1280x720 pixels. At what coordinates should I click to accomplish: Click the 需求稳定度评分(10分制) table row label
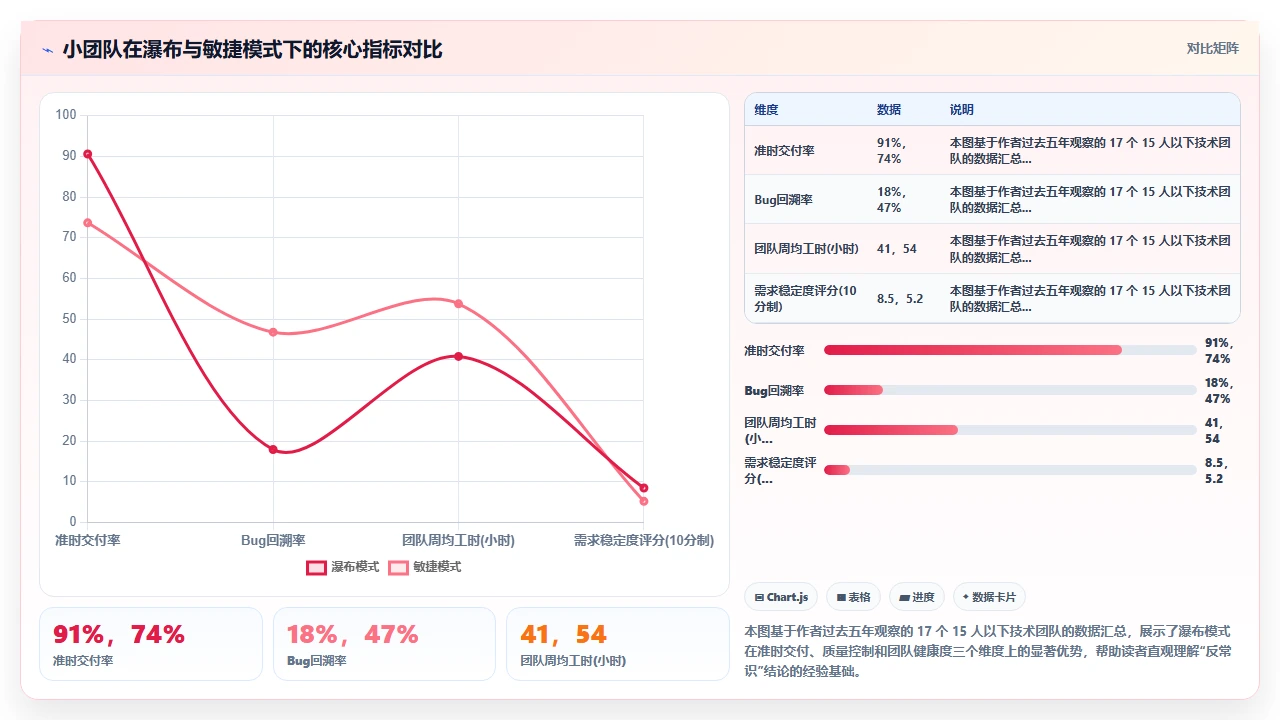pos(806,298)
